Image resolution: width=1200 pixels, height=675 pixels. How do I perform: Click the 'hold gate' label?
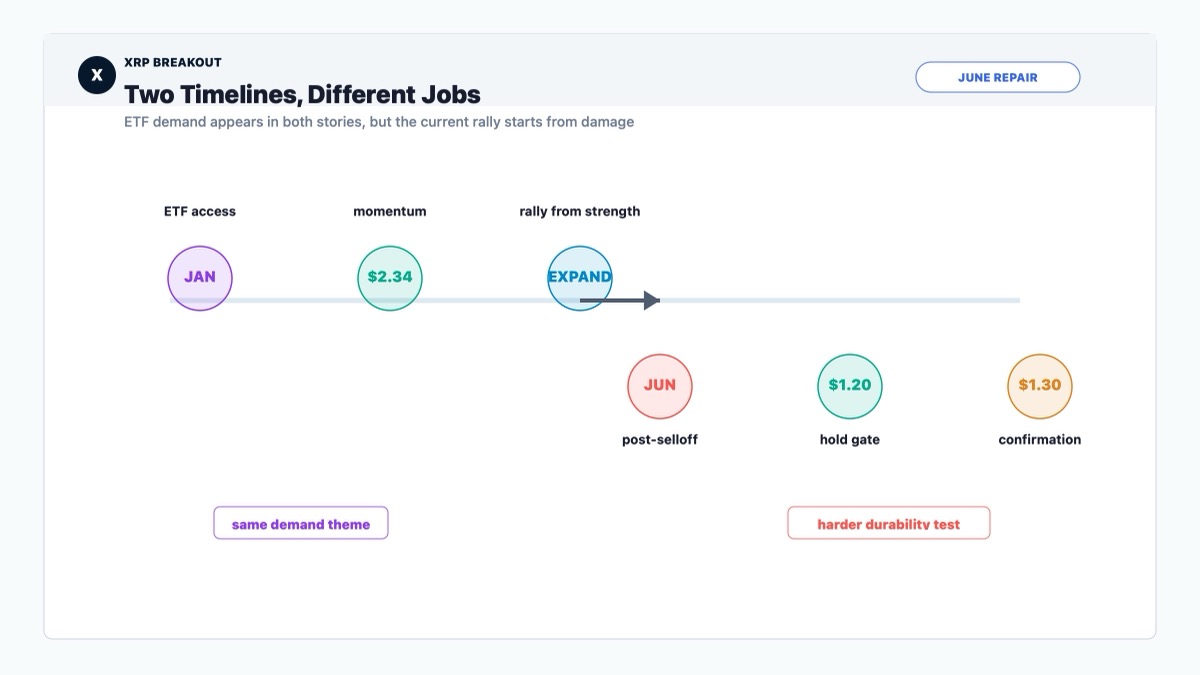tap(850, 439)
